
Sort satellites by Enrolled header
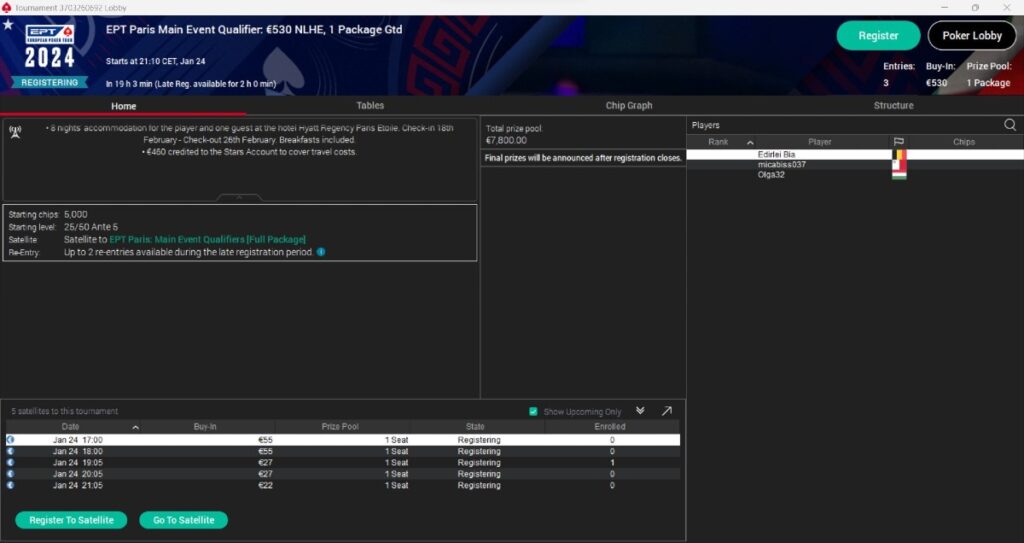(610, 427)
